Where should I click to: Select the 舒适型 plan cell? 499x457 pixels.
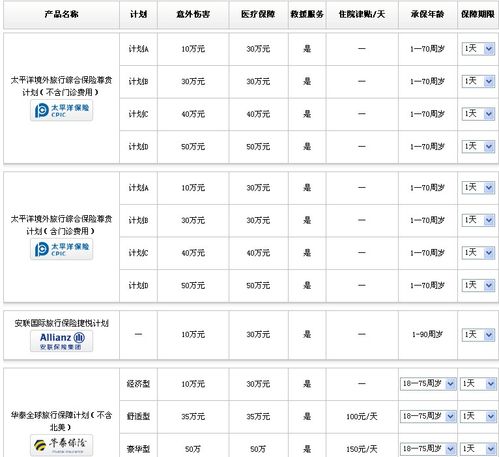tap(138, 416)
